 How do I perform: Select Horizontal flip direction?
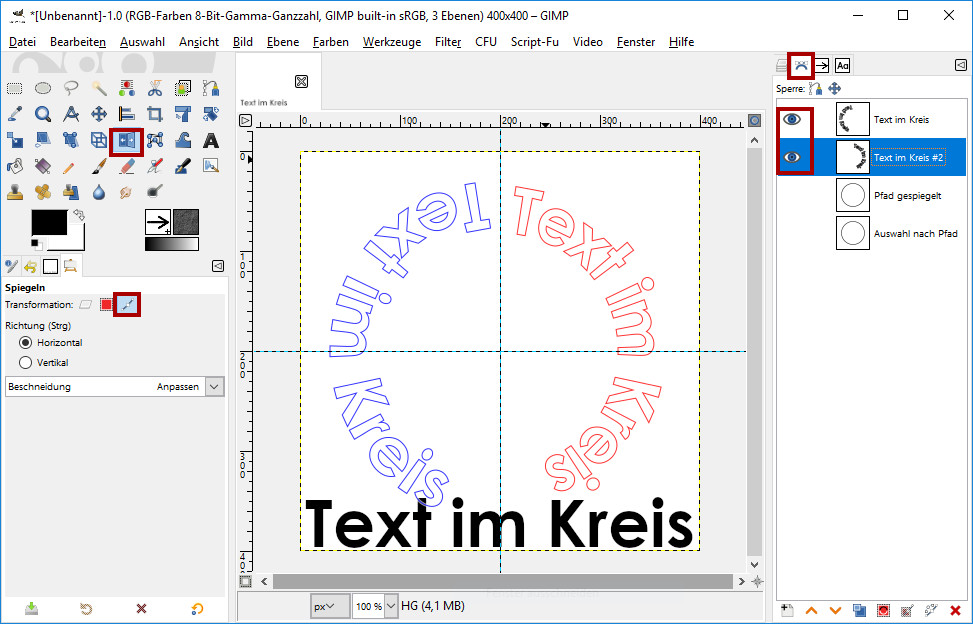[26, 343]
